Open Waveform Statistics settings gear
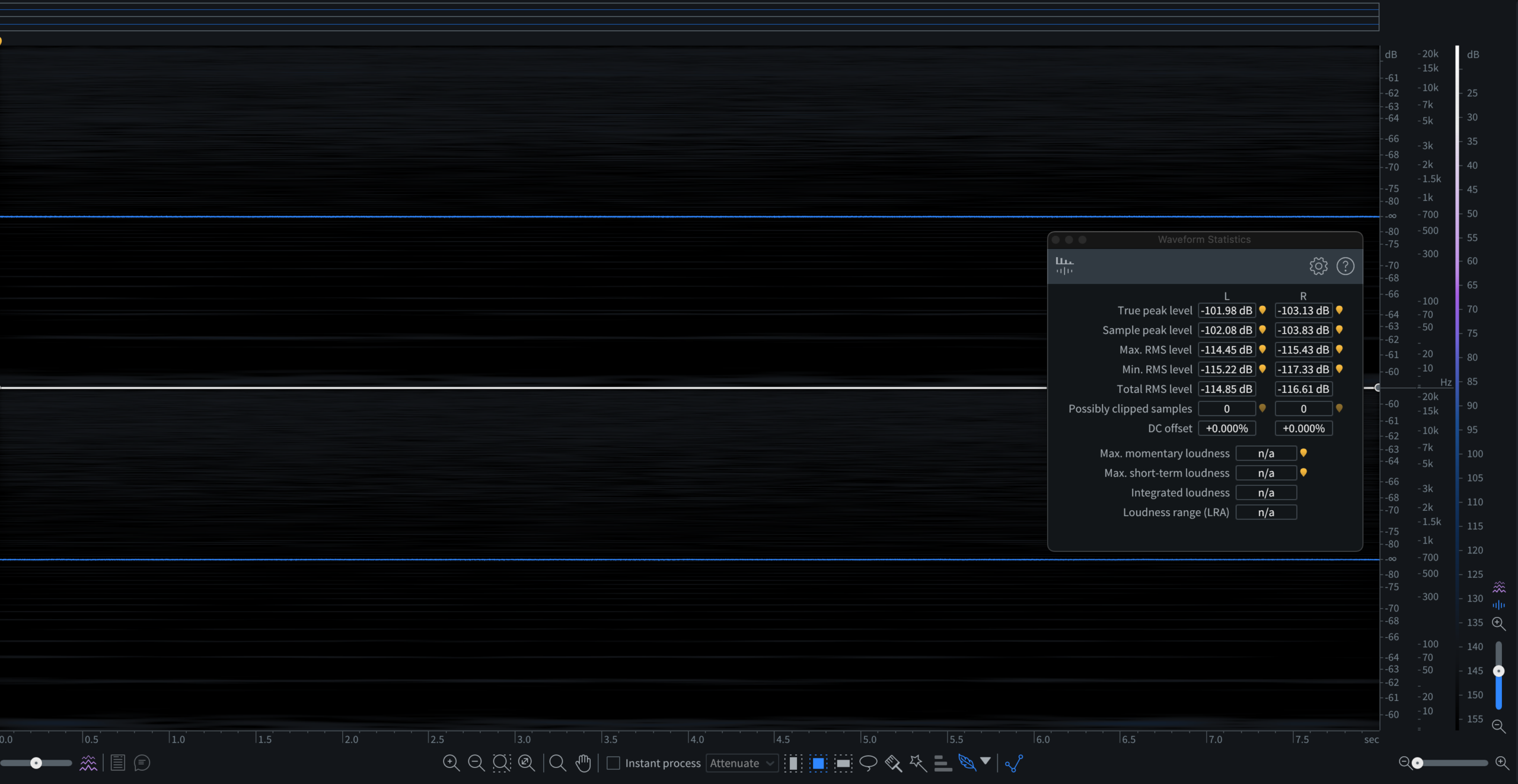 pos(1318,266)
